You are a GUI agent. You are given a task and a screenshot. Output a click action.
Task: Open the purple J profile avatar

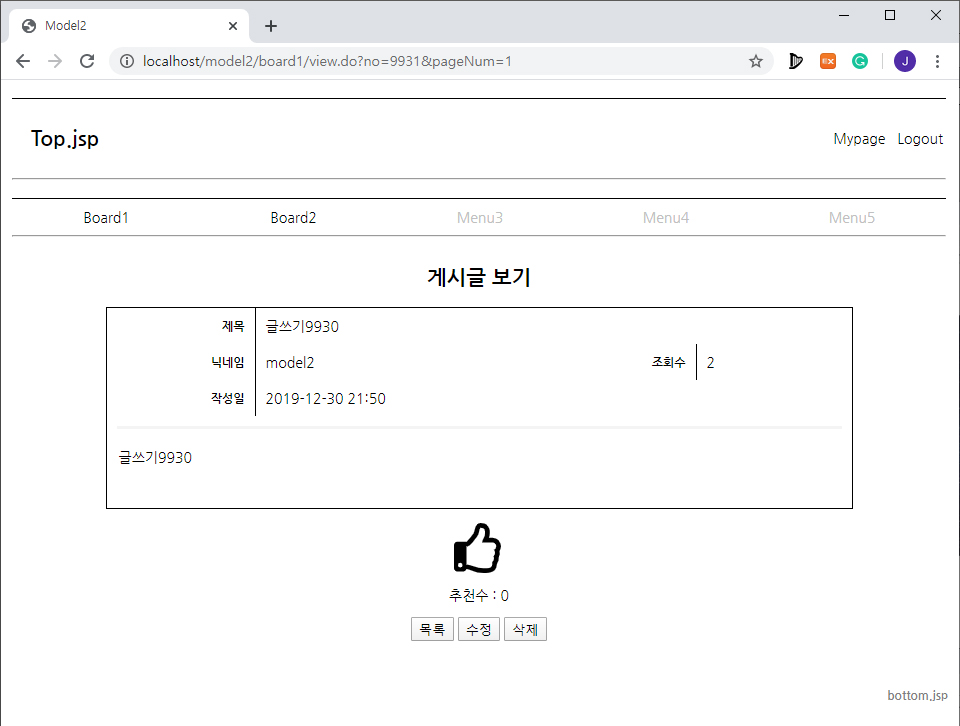pyautogui.click(x=904, y=61)
